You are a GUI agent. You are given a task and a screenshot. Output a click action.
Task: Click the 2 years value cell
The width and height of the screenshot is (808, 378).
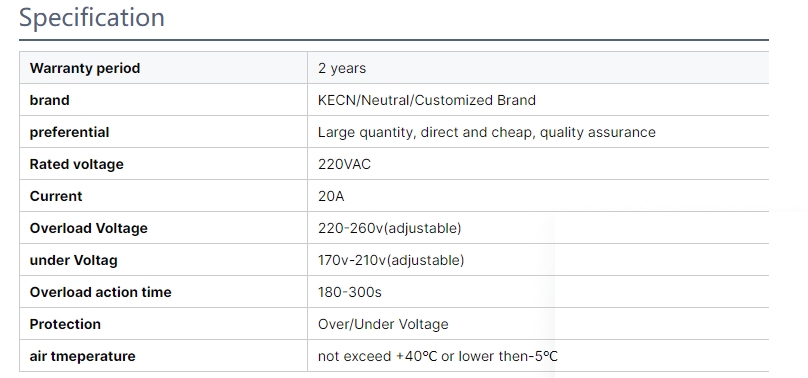538,67
